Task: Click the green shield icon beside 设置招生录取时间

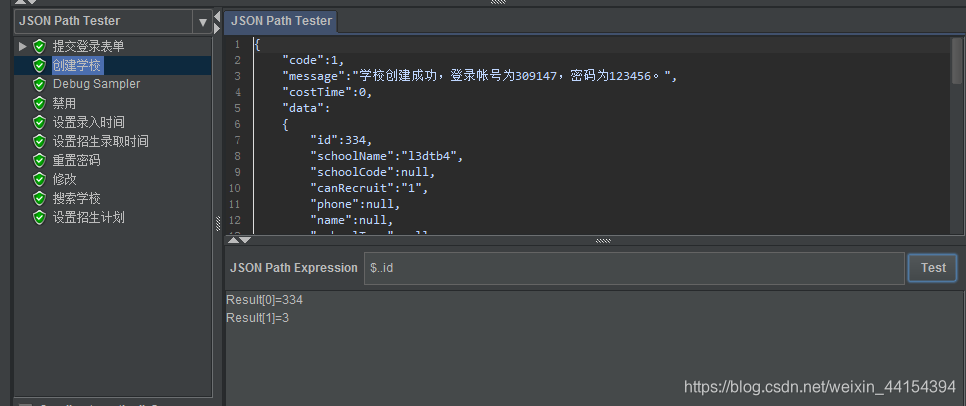Action: (39, 142)
